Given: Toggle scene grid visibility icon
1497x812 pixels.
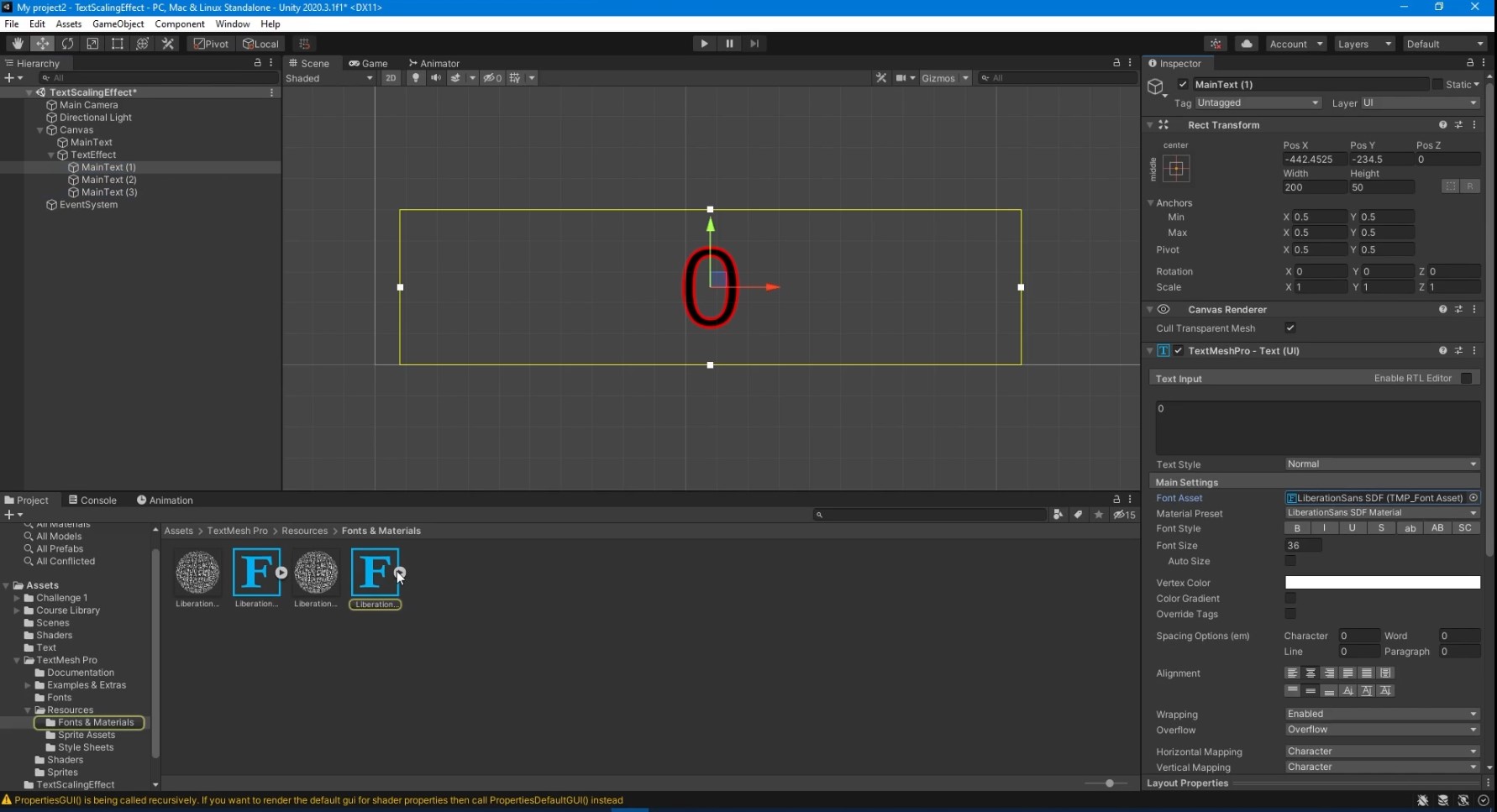Looking at the screenshot, I should (515, 78).
